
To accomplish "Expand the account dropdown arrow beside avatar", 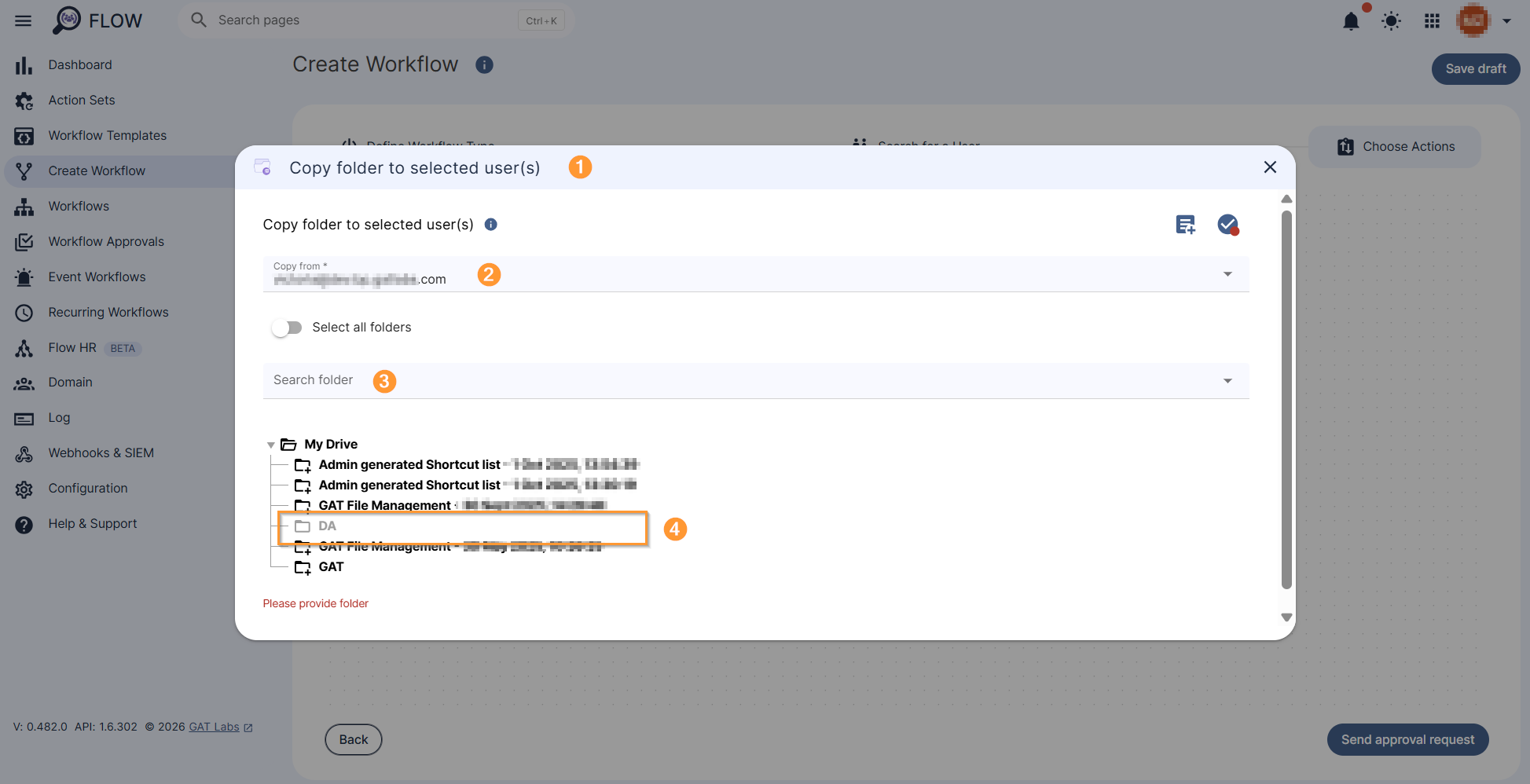I will pos(1506,21).
